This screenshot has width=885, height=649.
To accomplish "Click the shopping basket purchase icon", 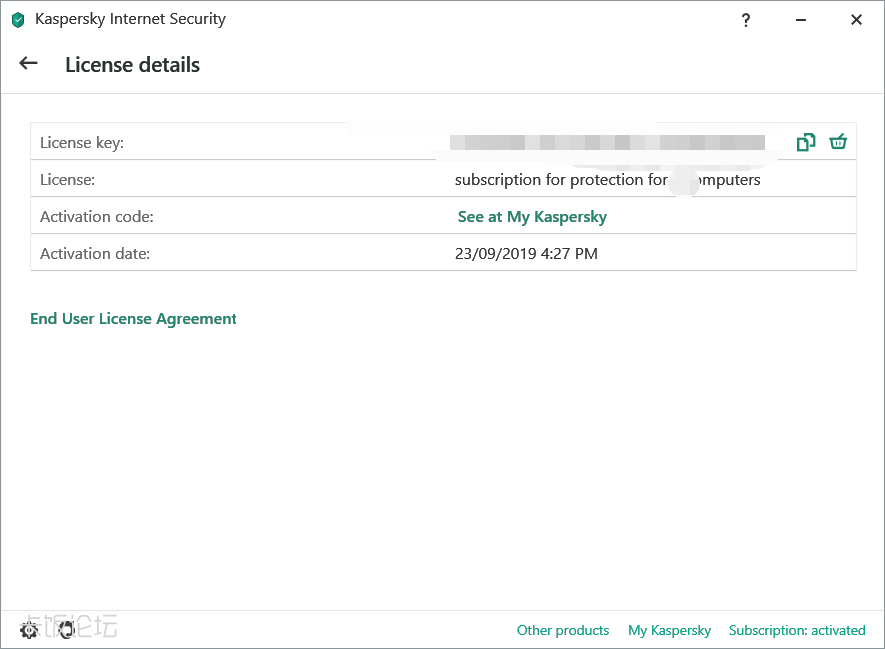I will [x=838, y=142].
